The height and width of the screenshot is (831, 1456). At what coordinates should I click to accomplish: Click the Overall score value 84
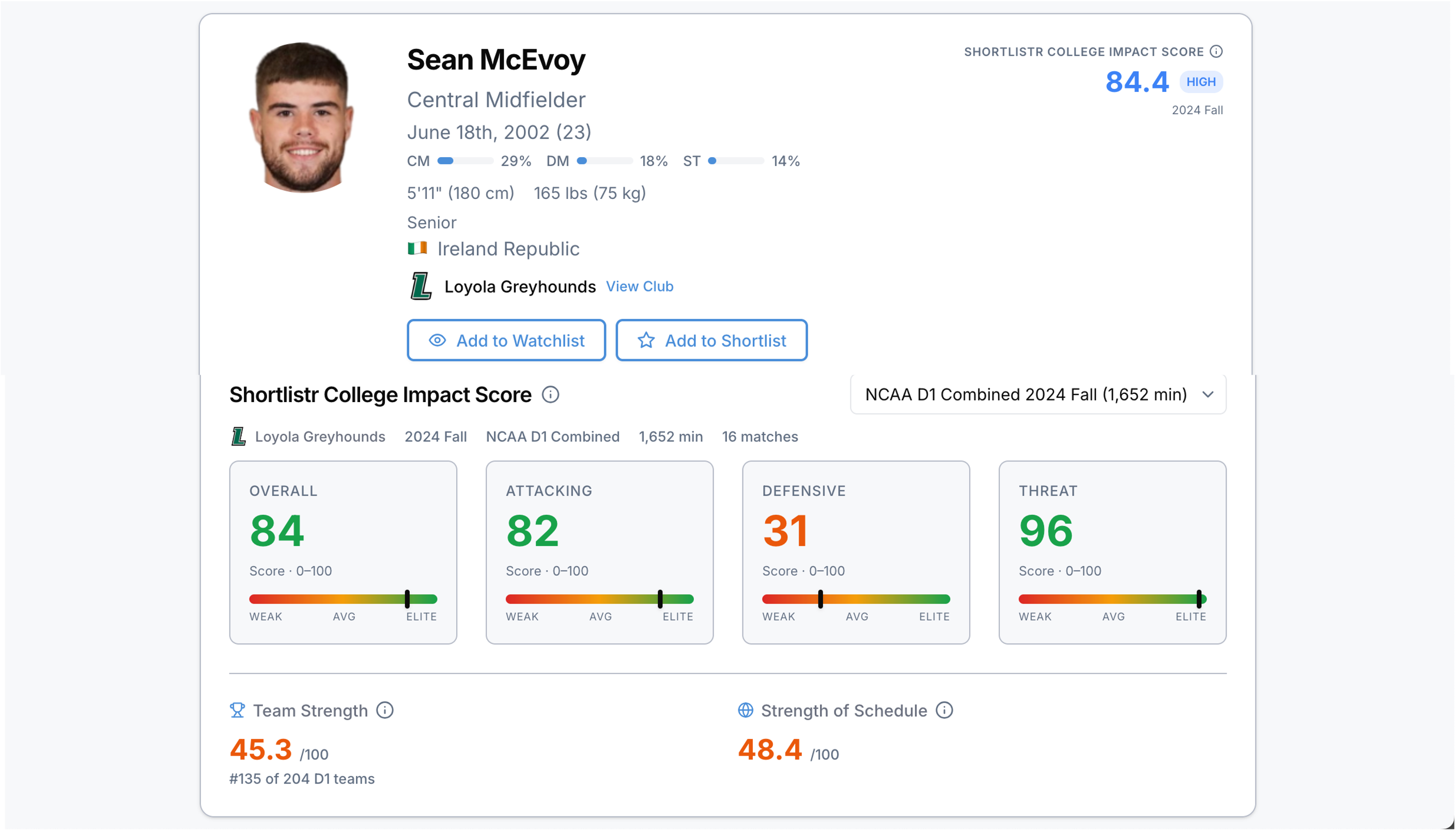[x=277, y=531]
